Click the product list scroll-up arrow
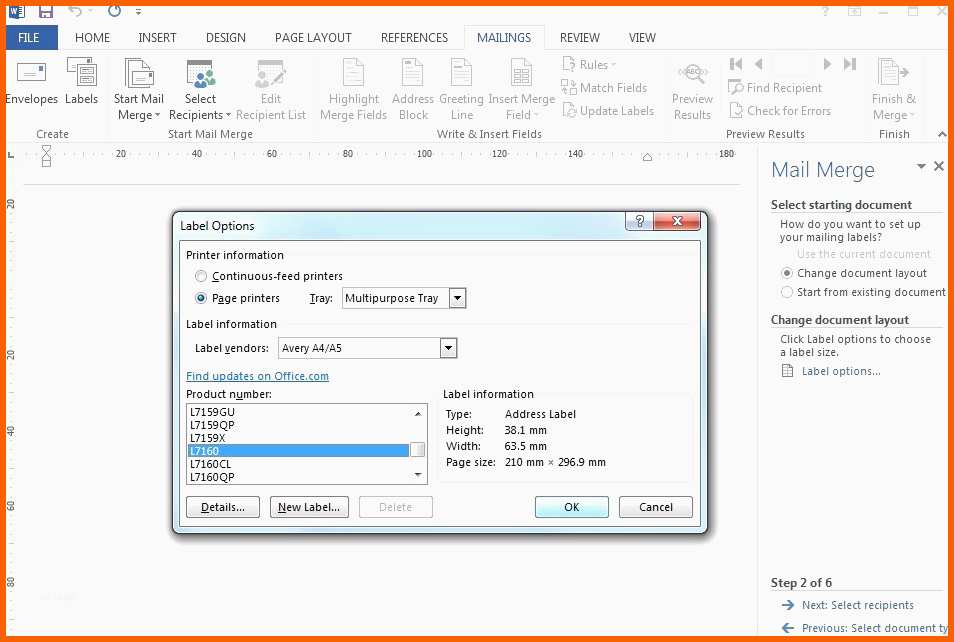 (418, 414)
